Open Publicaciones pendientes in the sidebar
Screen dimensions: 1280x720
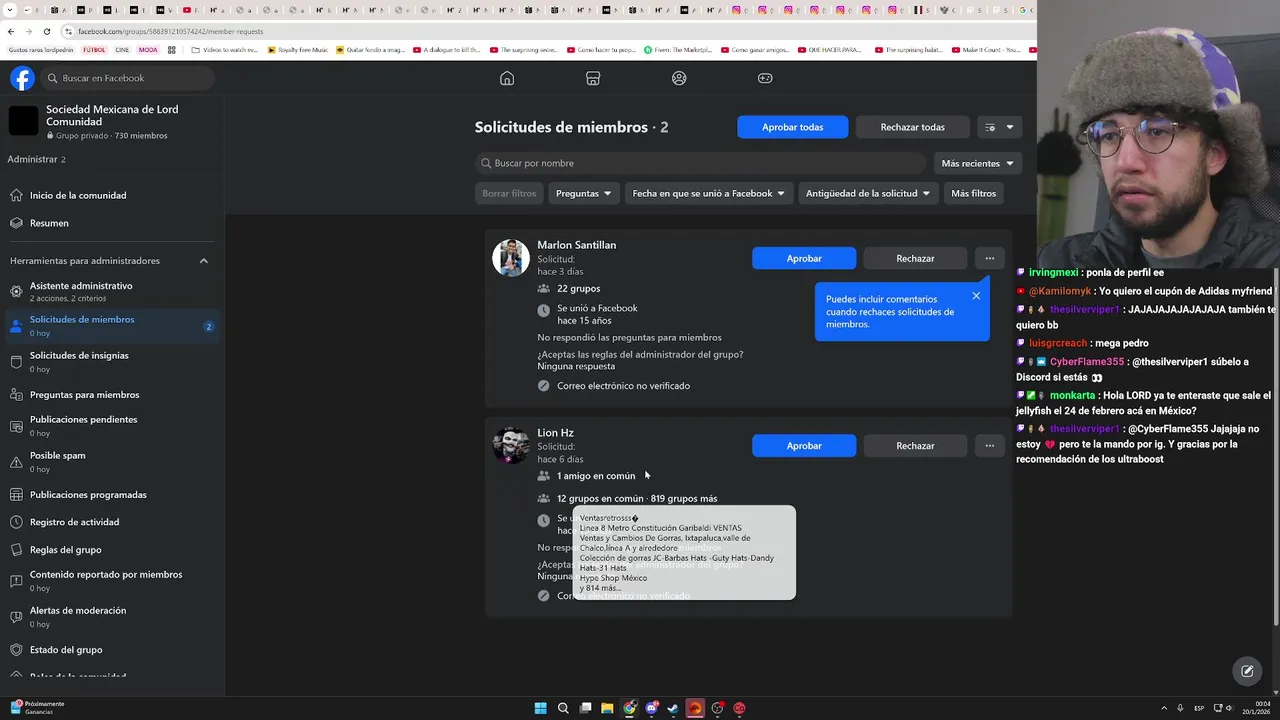point(112,425)
